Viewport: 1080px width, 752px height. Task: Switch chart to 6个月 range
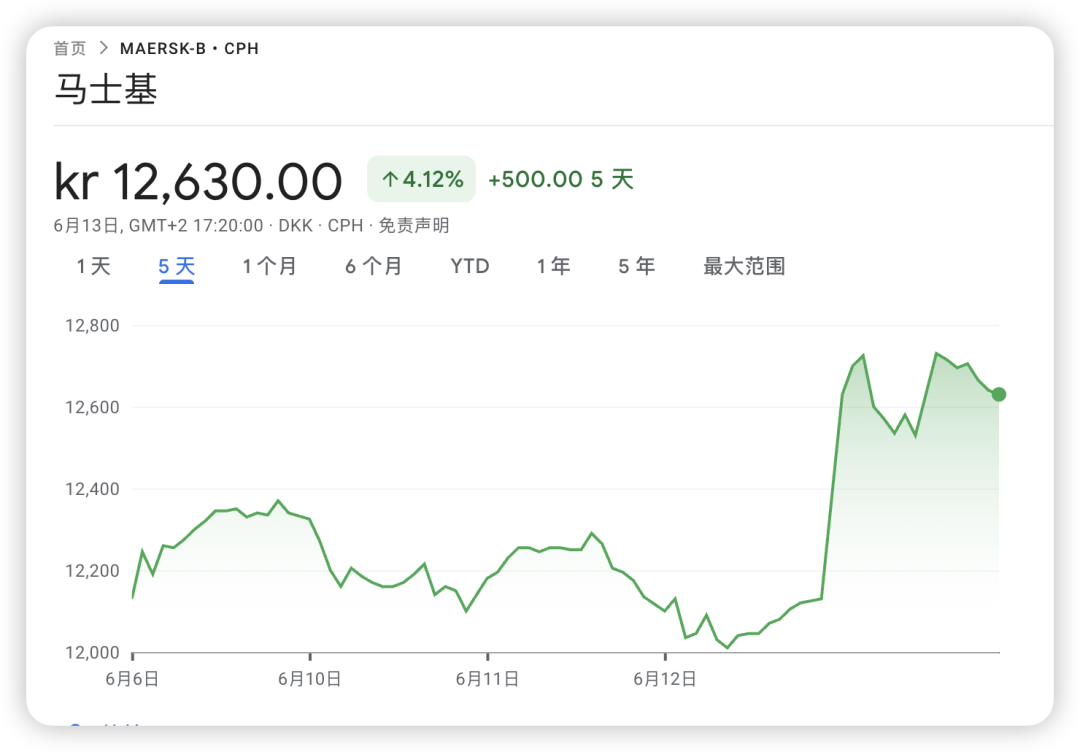373,267
